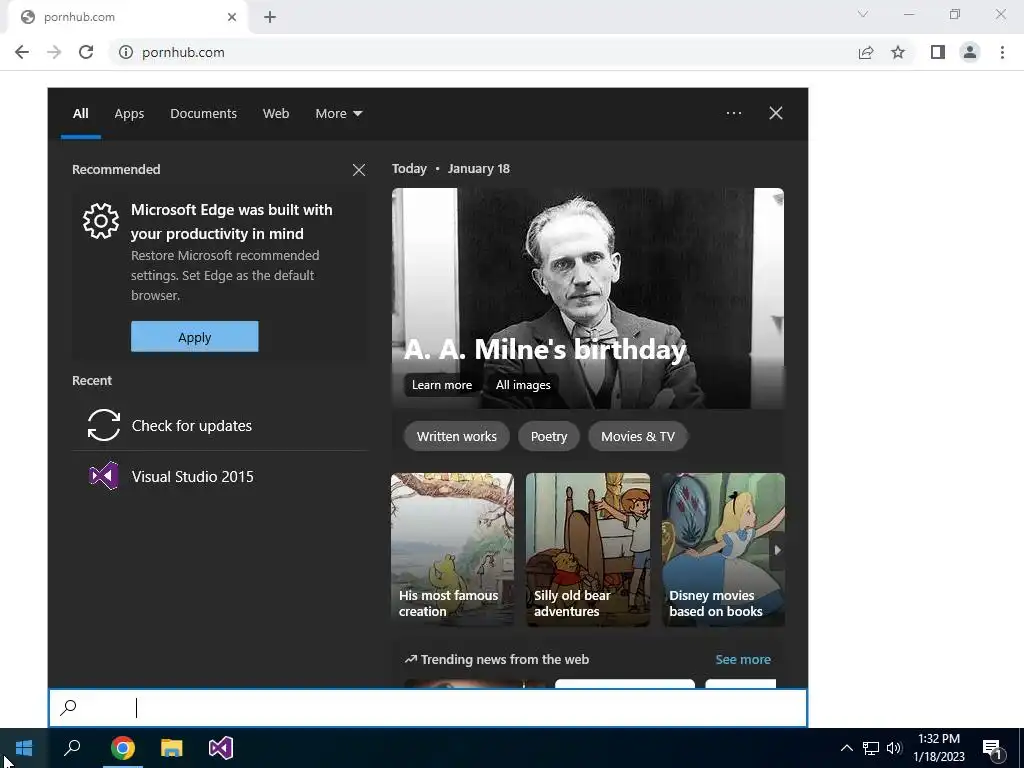1024x768 pixels.
Task: Select the Poetry chip
Action: tap(549, 436)
